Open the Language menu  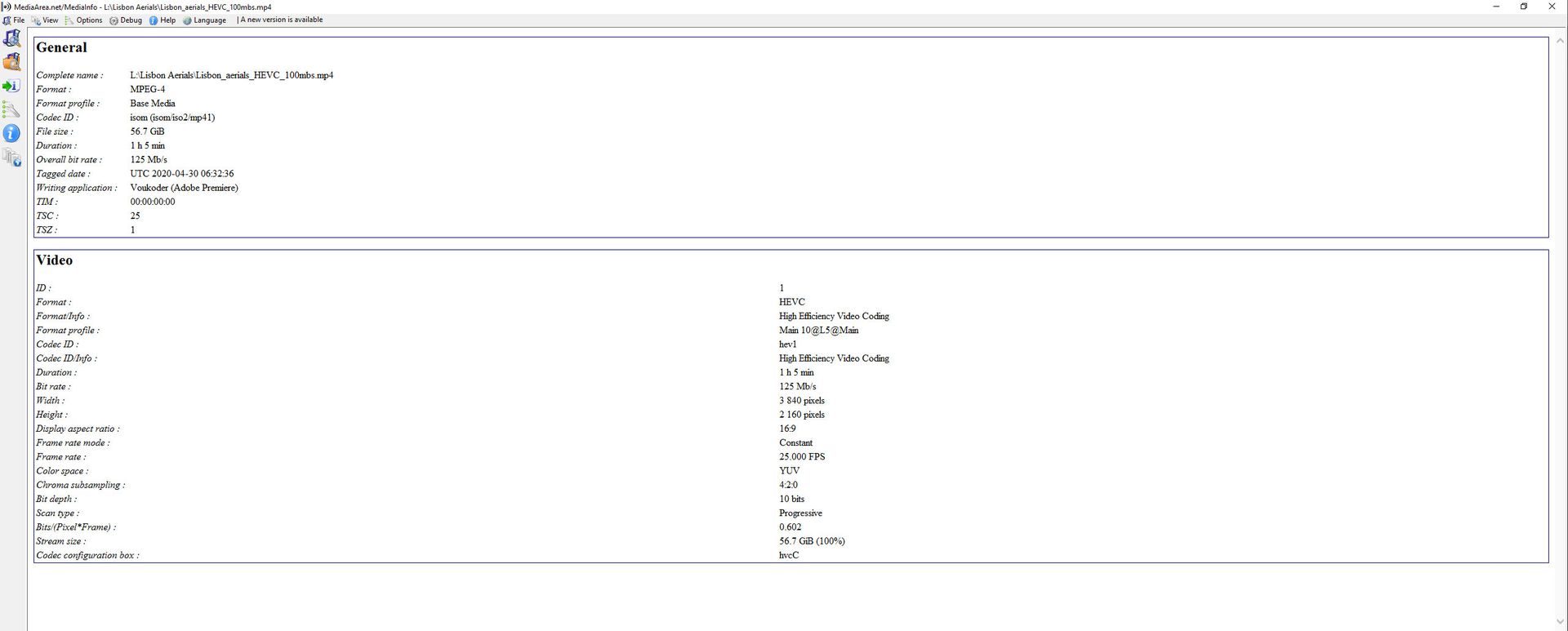tap(205, 20)
